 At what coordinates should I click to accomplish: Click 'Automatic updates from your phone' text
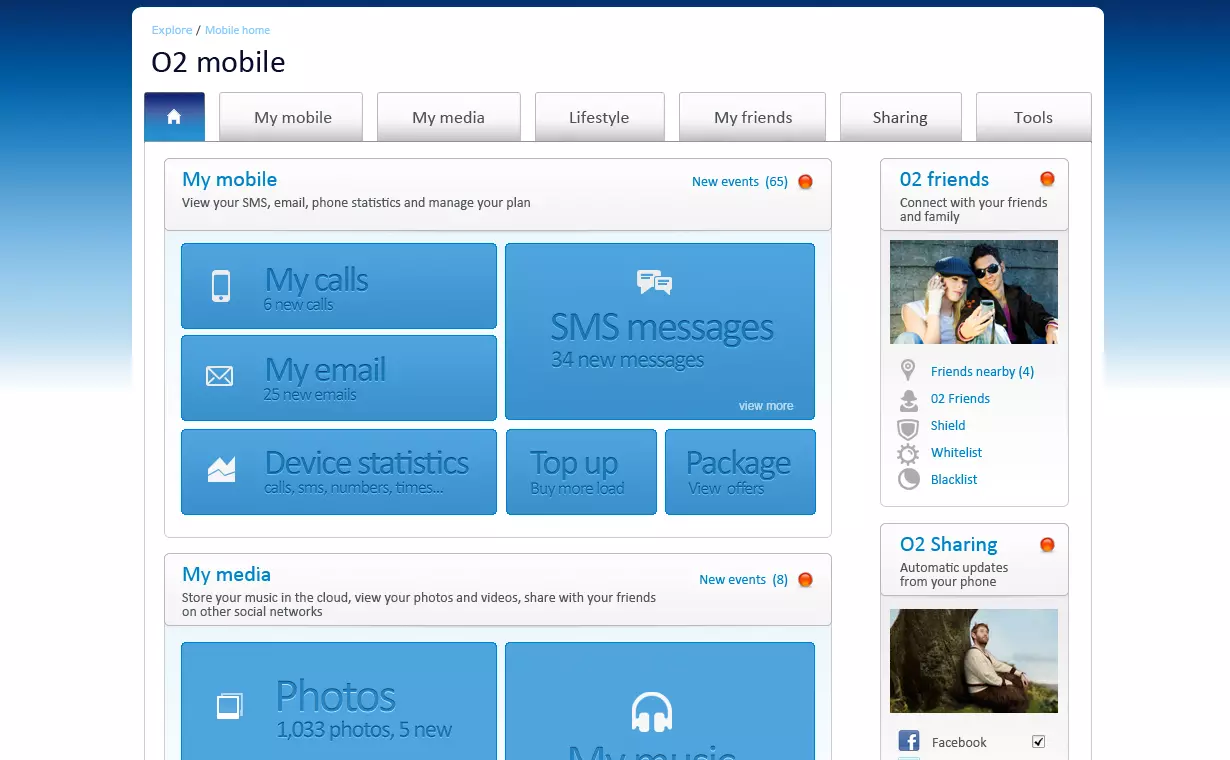click(954, 574)
